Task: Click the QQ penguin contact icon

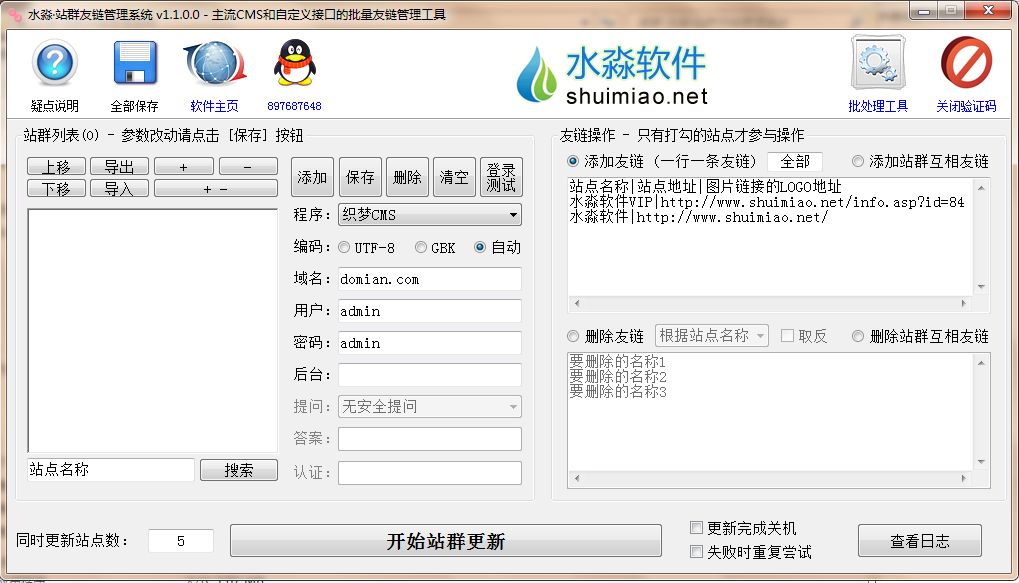Action: 294,62
